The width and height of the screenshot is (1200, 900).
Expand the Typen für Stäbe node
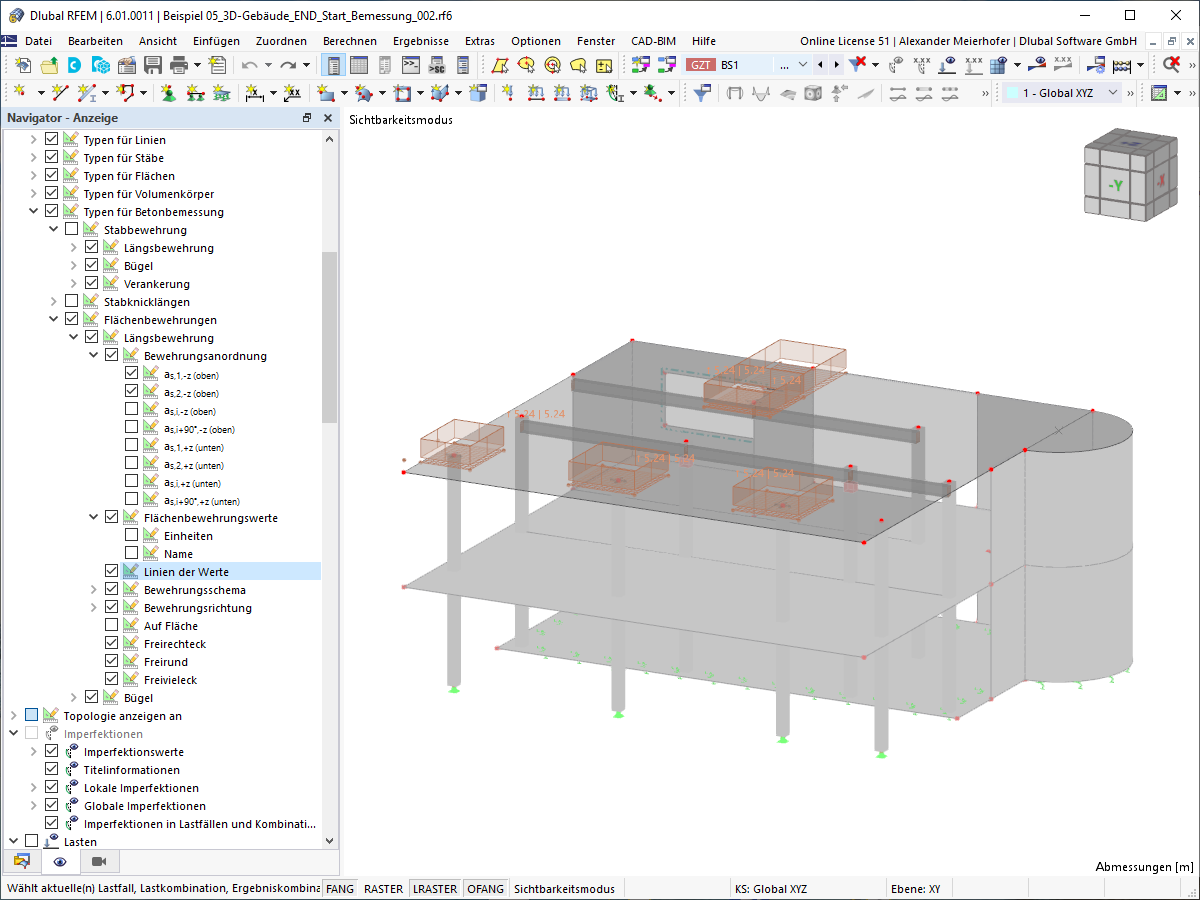(x=33, y=158)
